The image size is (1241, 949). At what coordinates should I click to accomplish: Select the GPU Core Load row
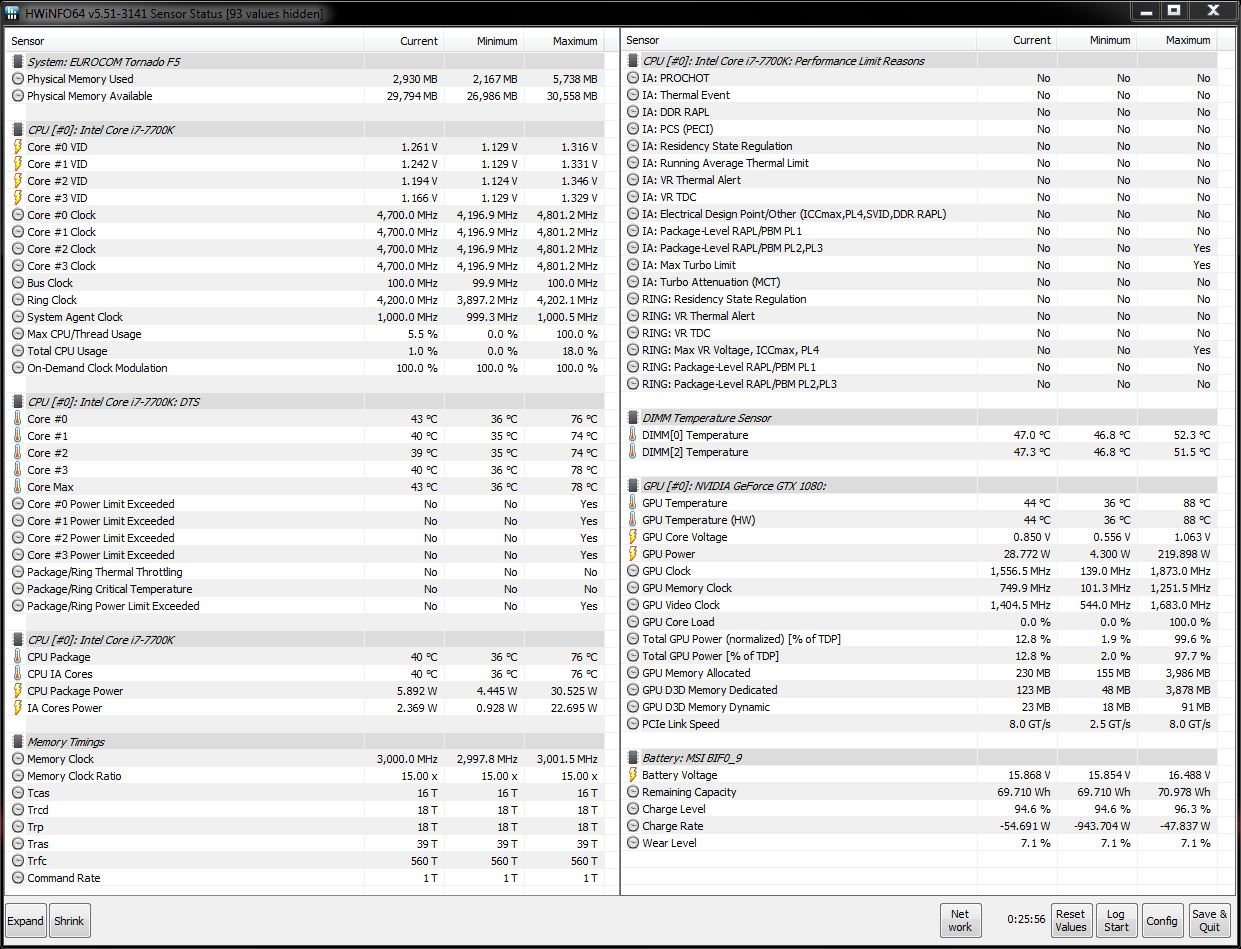[919, 622]
